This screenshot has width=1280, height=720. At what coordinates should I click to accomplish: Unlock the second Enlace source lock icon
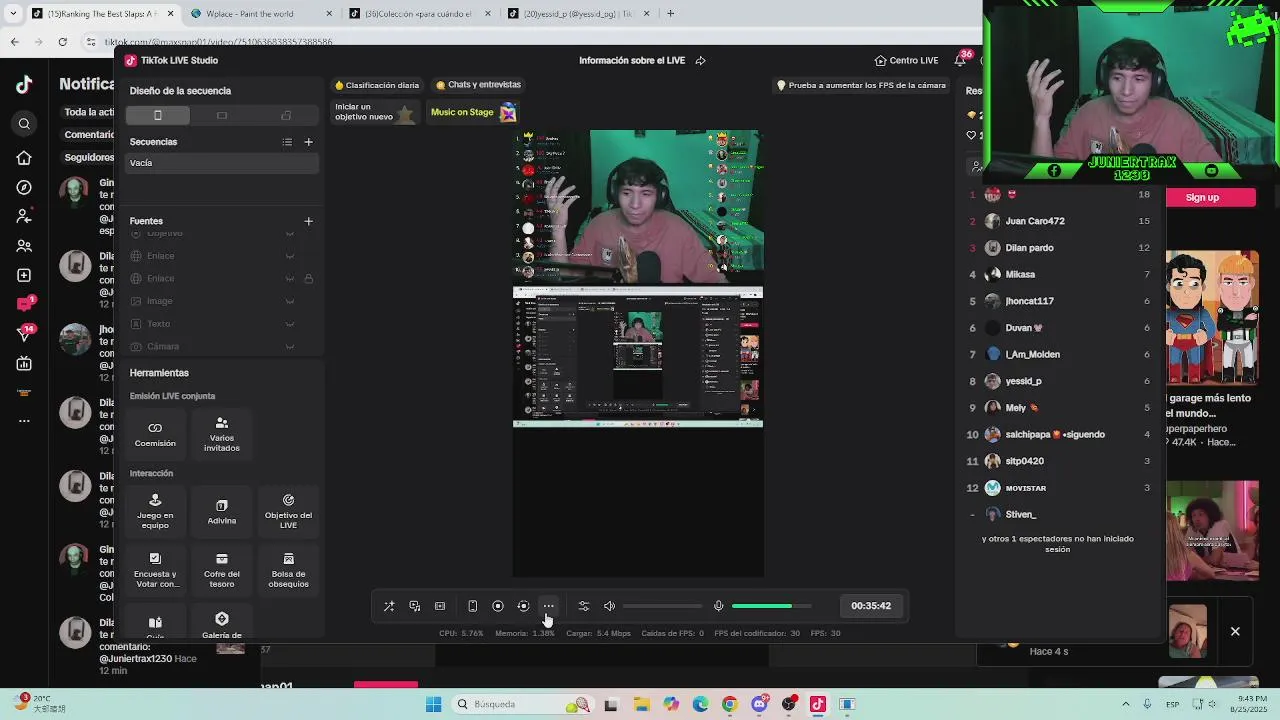click(x=309, y=279)
